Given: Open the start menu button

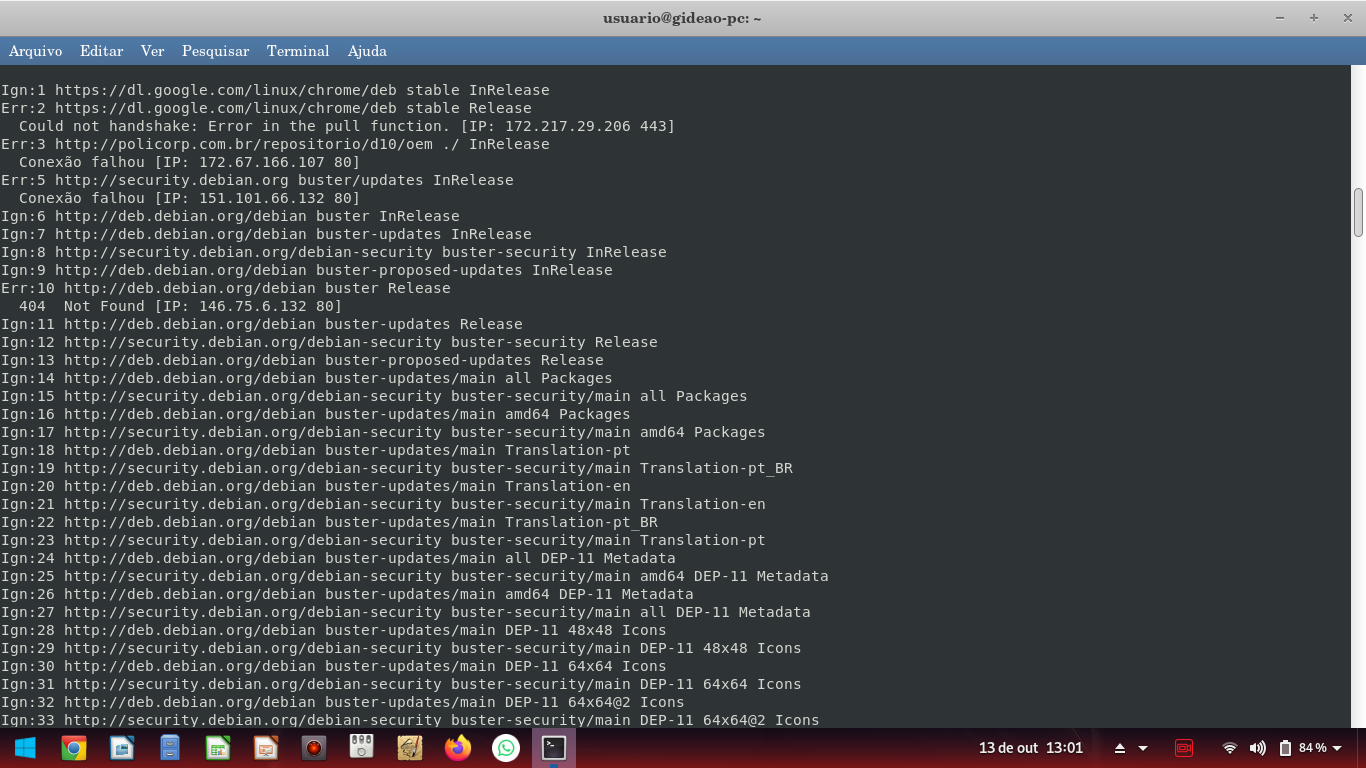Looking at the screenshot, I should (25, 748).
